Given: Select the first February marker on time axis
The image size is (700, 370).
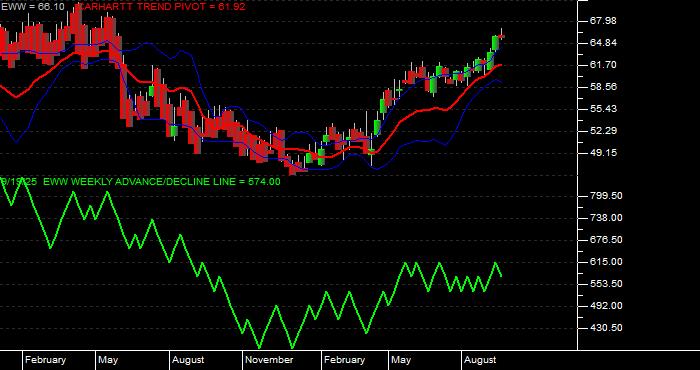Looking at the screenshot, I should click(x=45, y=360).
